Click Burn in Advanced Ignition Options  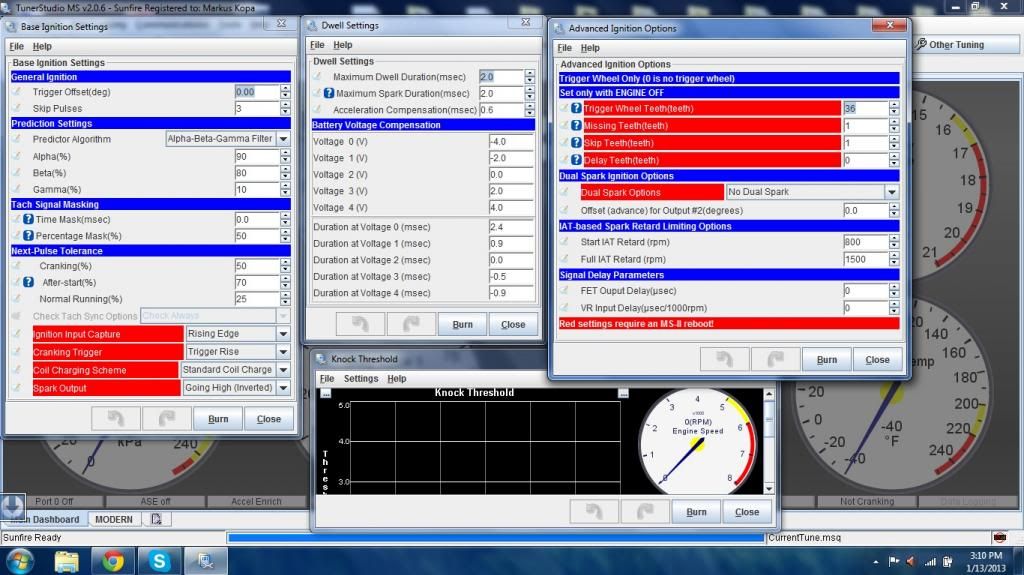(x=827, y=360)
